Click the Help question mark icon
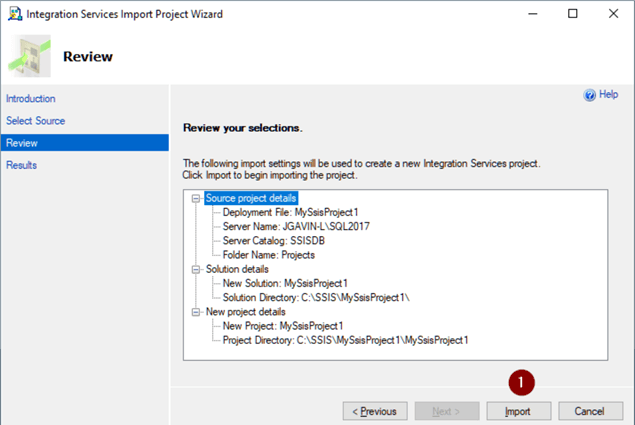The height and width of the screenshot is (425, 635). (x=590, y=95)
